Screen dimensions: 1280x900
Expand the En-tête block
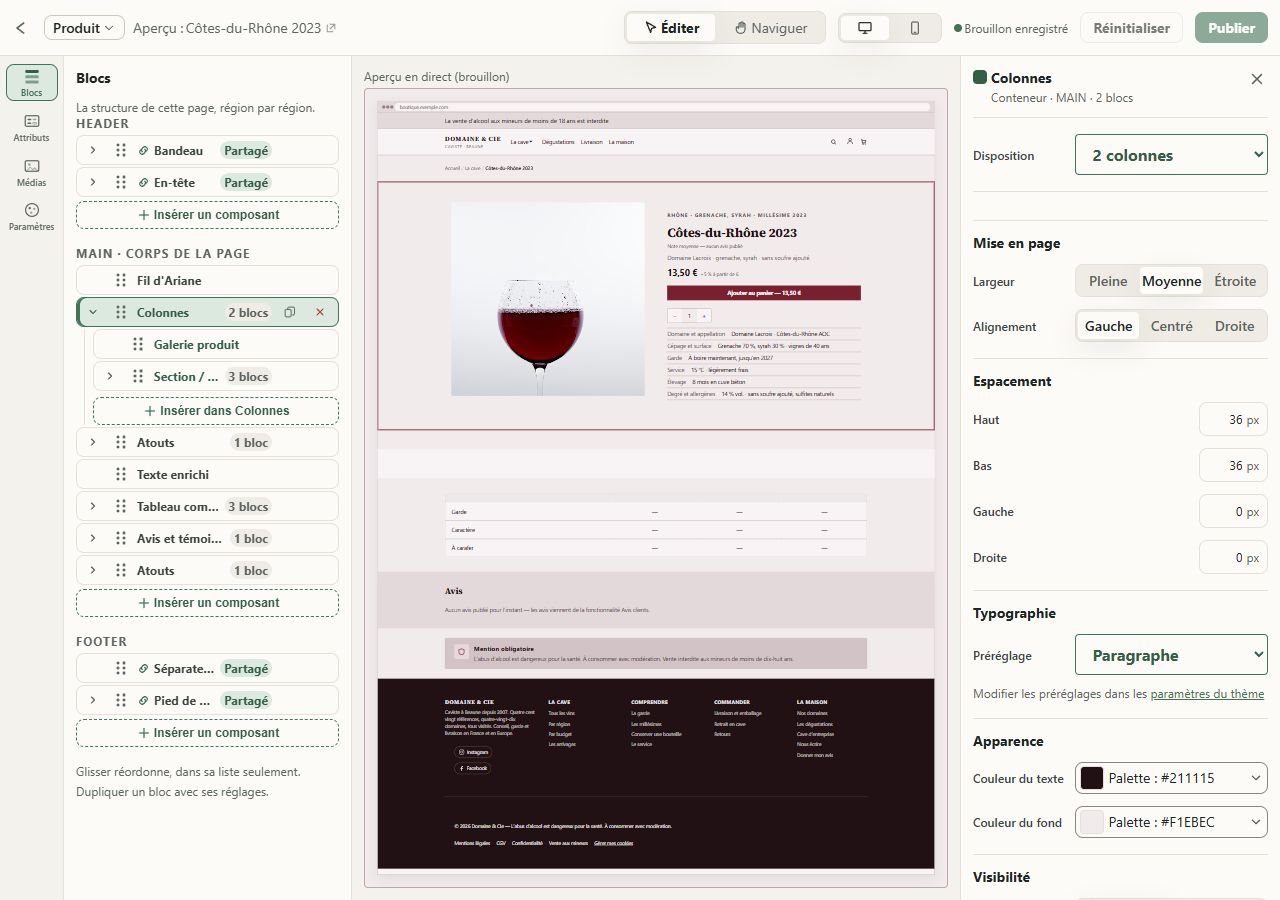(93, 182)
